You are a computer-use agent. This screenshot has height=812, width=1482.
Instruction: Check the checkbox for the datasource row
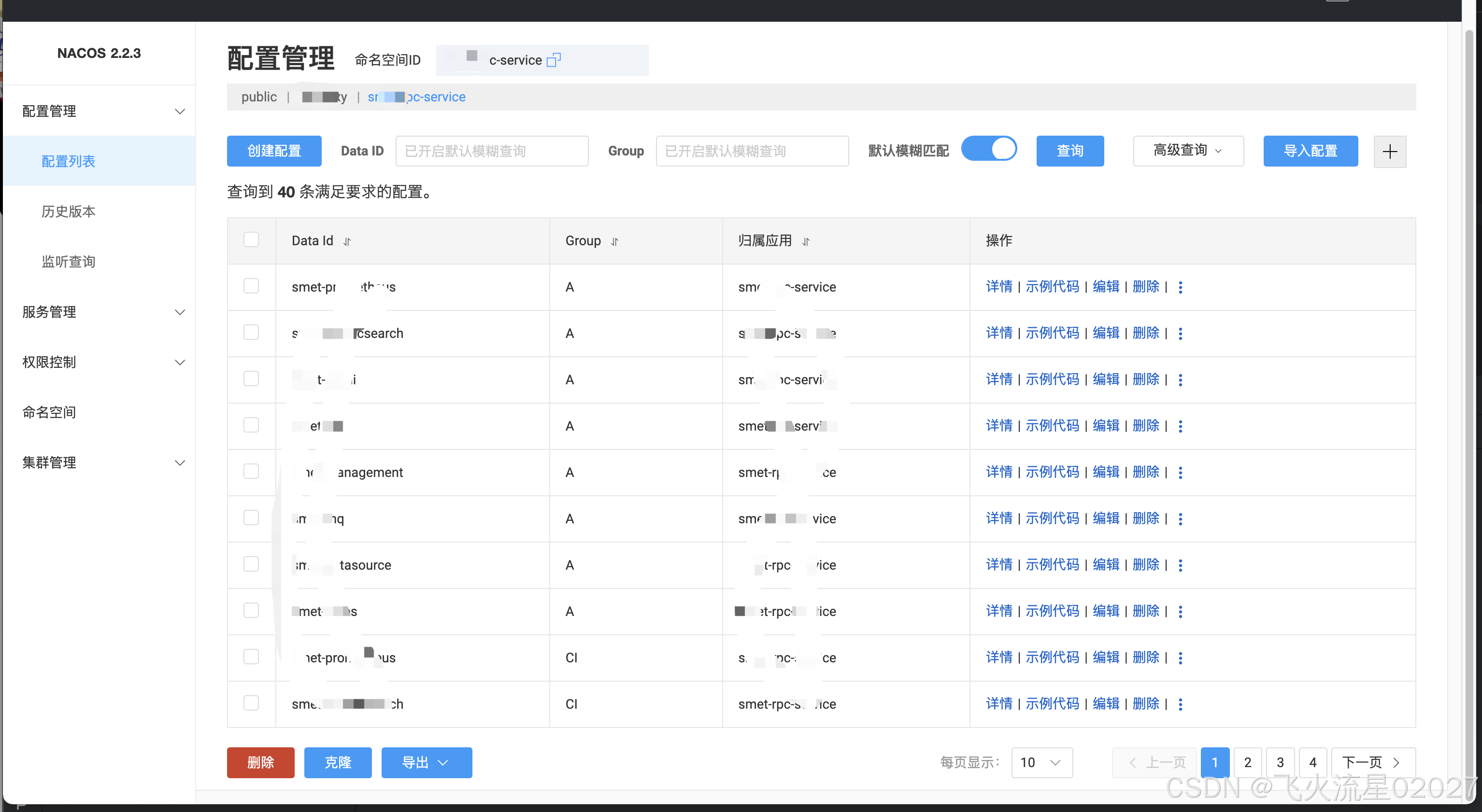pos(251,564)
